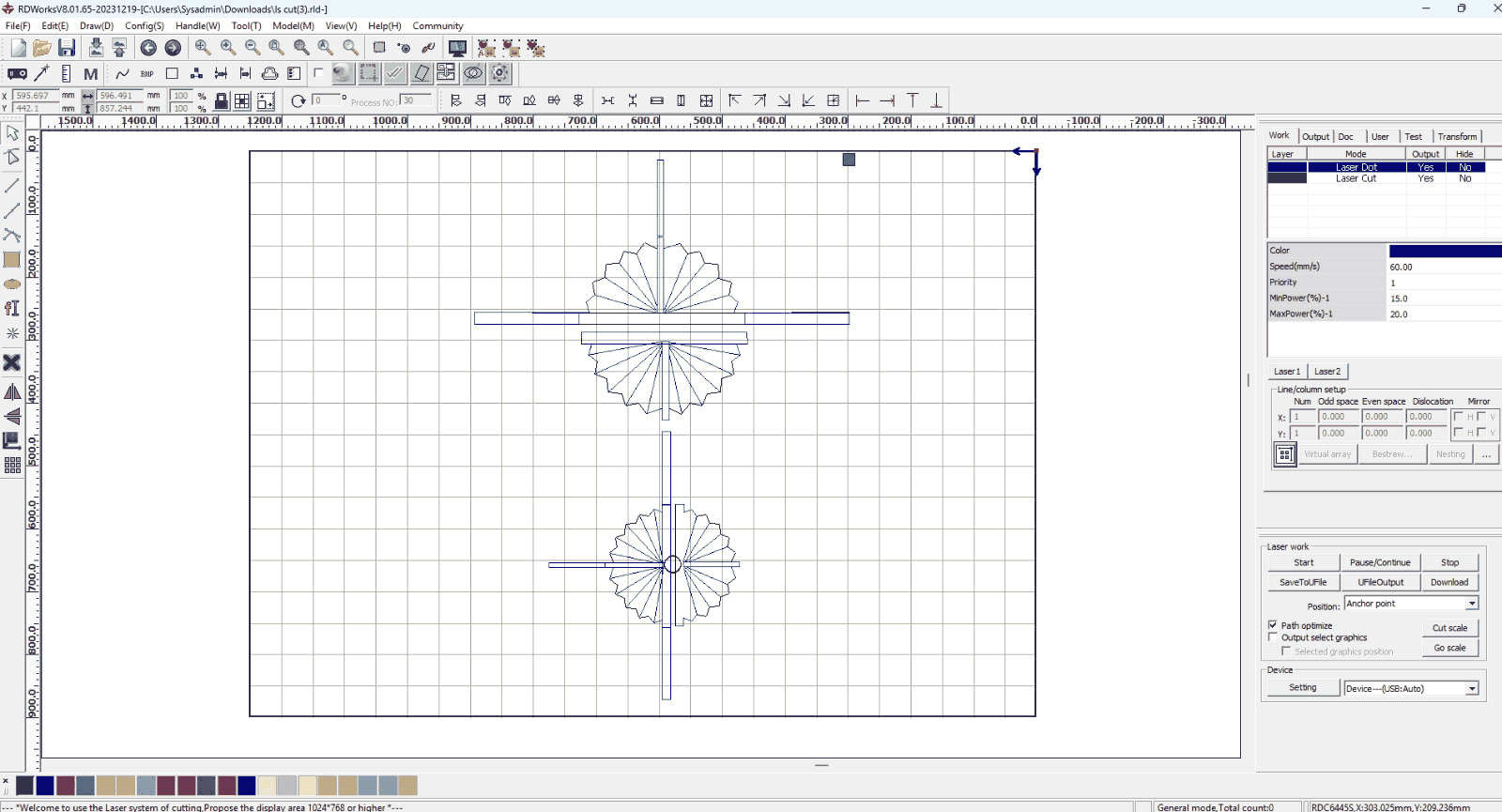Switch to the Transform tab
This screenshot has width=1502, height=812.
tap(1457, 136)
